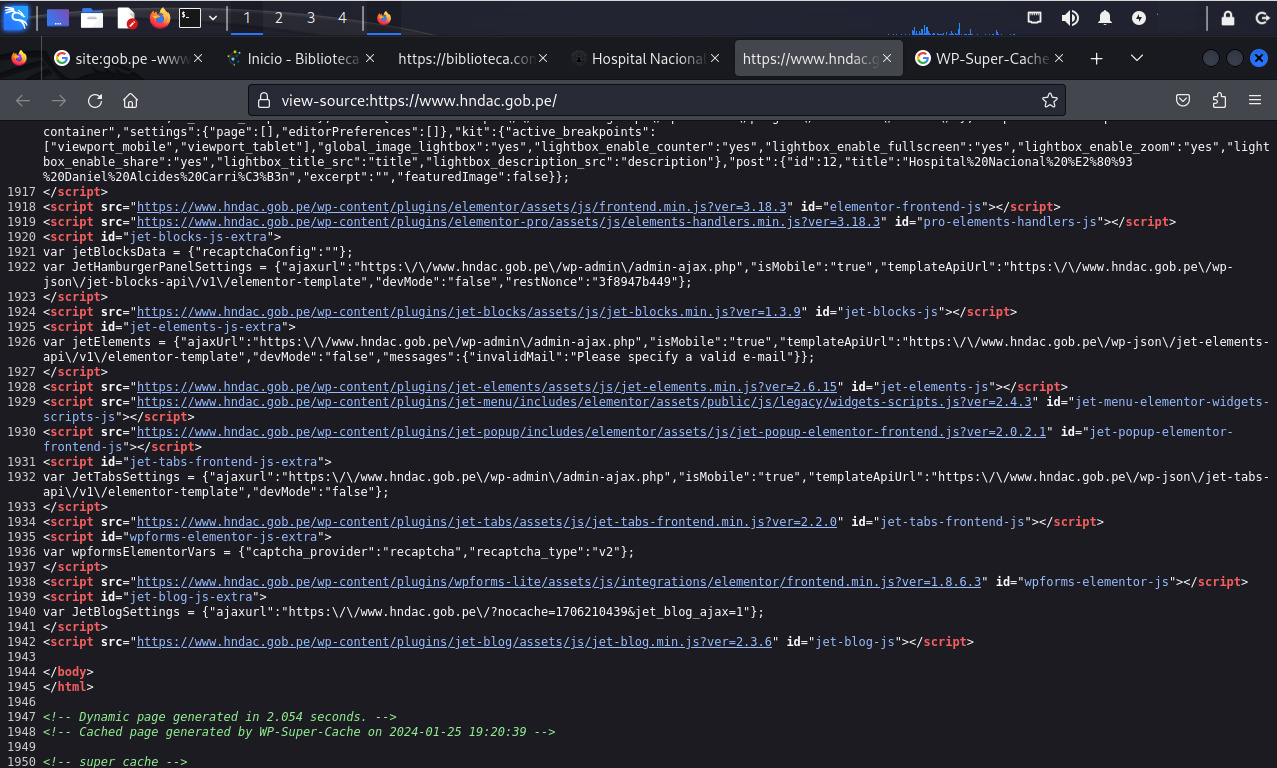Open the Kali applications menu
The image size is (1277, 768).
click(x=16, y=17)
